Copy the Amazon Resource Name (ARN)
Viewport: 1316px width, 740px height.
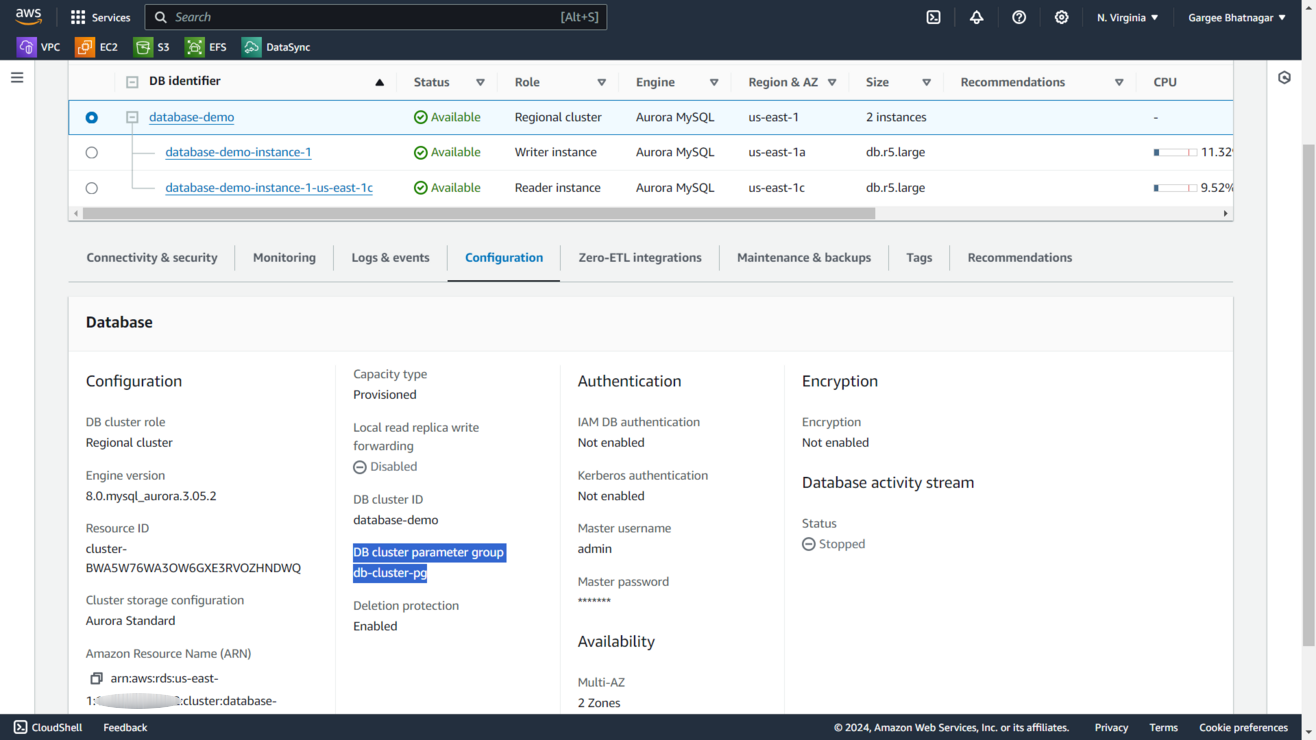[x=96, y=679]
